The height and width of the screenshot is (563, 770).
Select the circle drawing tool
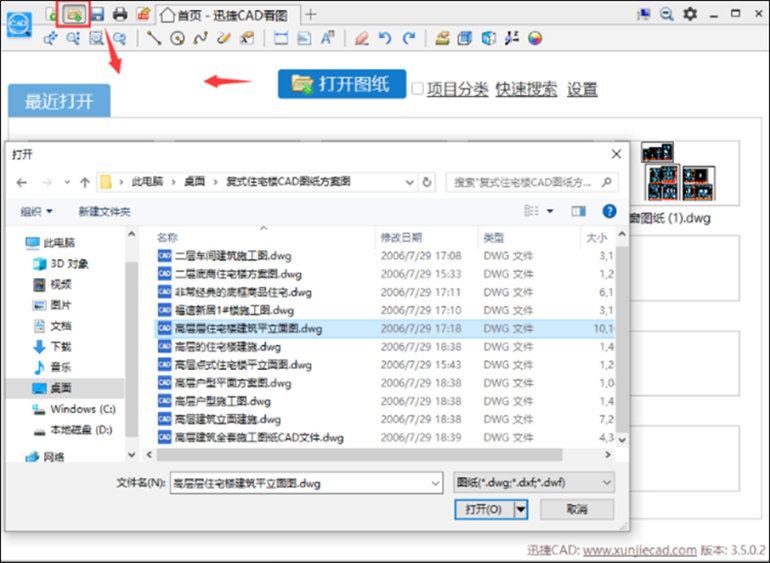[177, 38]
